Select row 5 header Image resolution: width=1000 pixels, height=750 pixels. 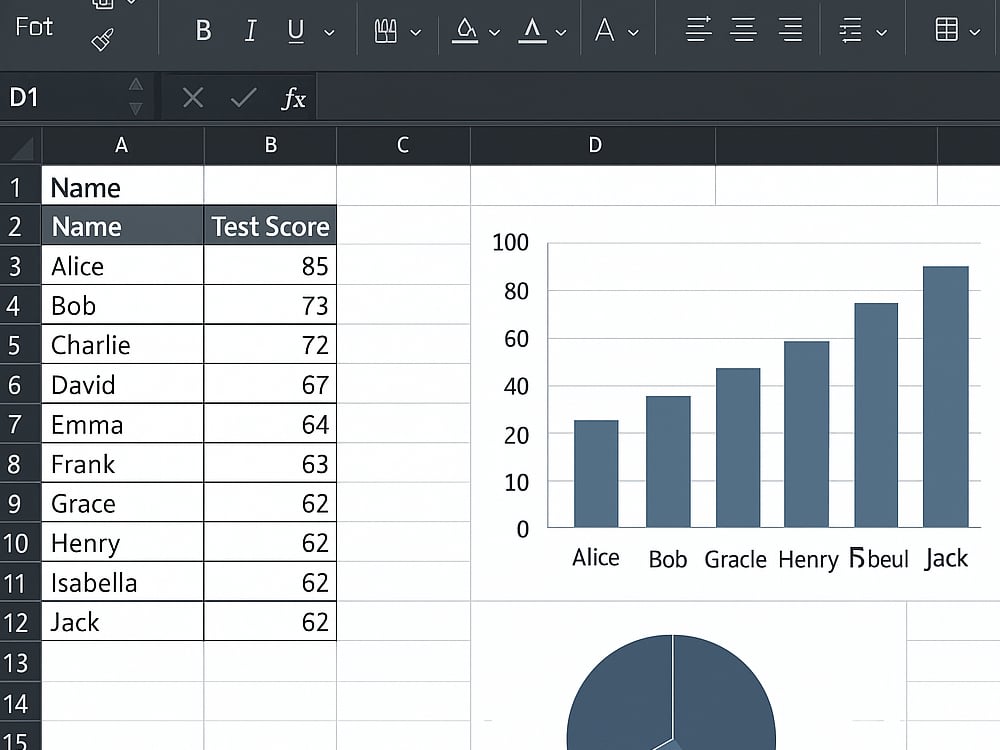[20, 344]
